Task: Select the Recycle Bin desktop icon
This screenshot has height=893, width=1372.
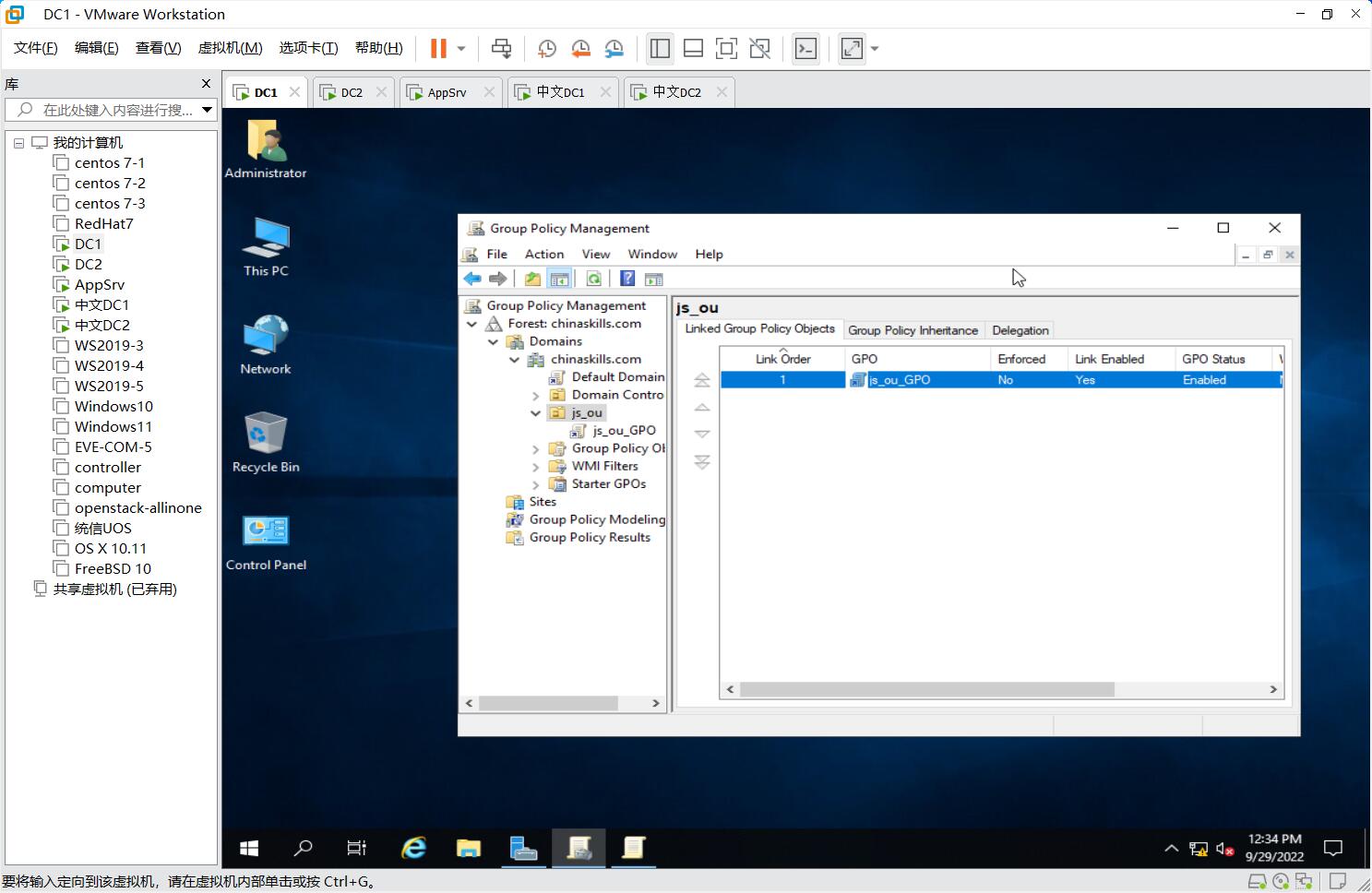Action: click(266, 442)
